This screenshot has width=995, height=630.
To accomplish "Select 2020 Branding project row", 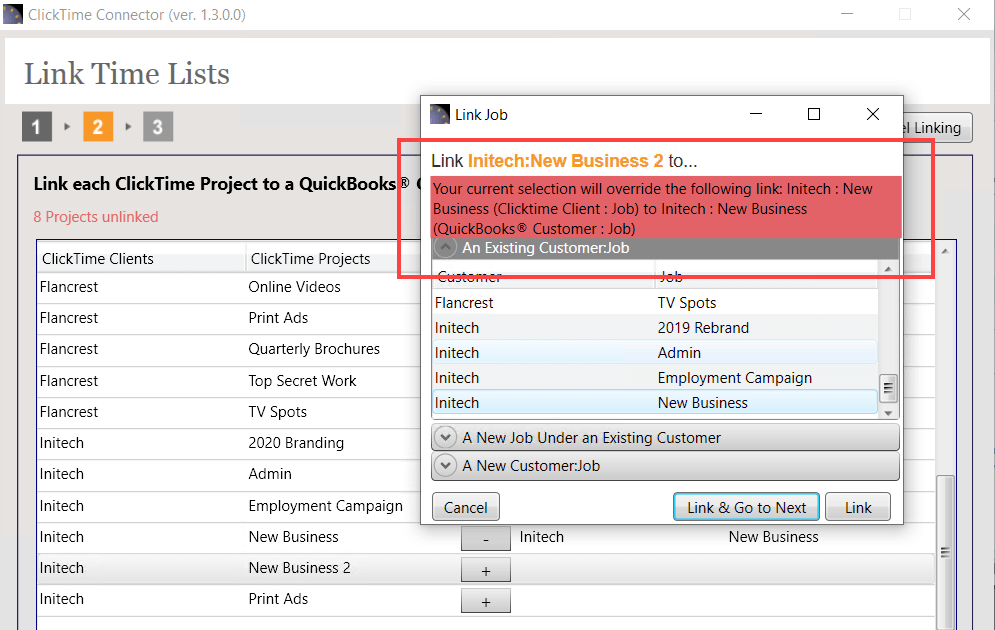I will pyautogui.click(x=229, y=443).
